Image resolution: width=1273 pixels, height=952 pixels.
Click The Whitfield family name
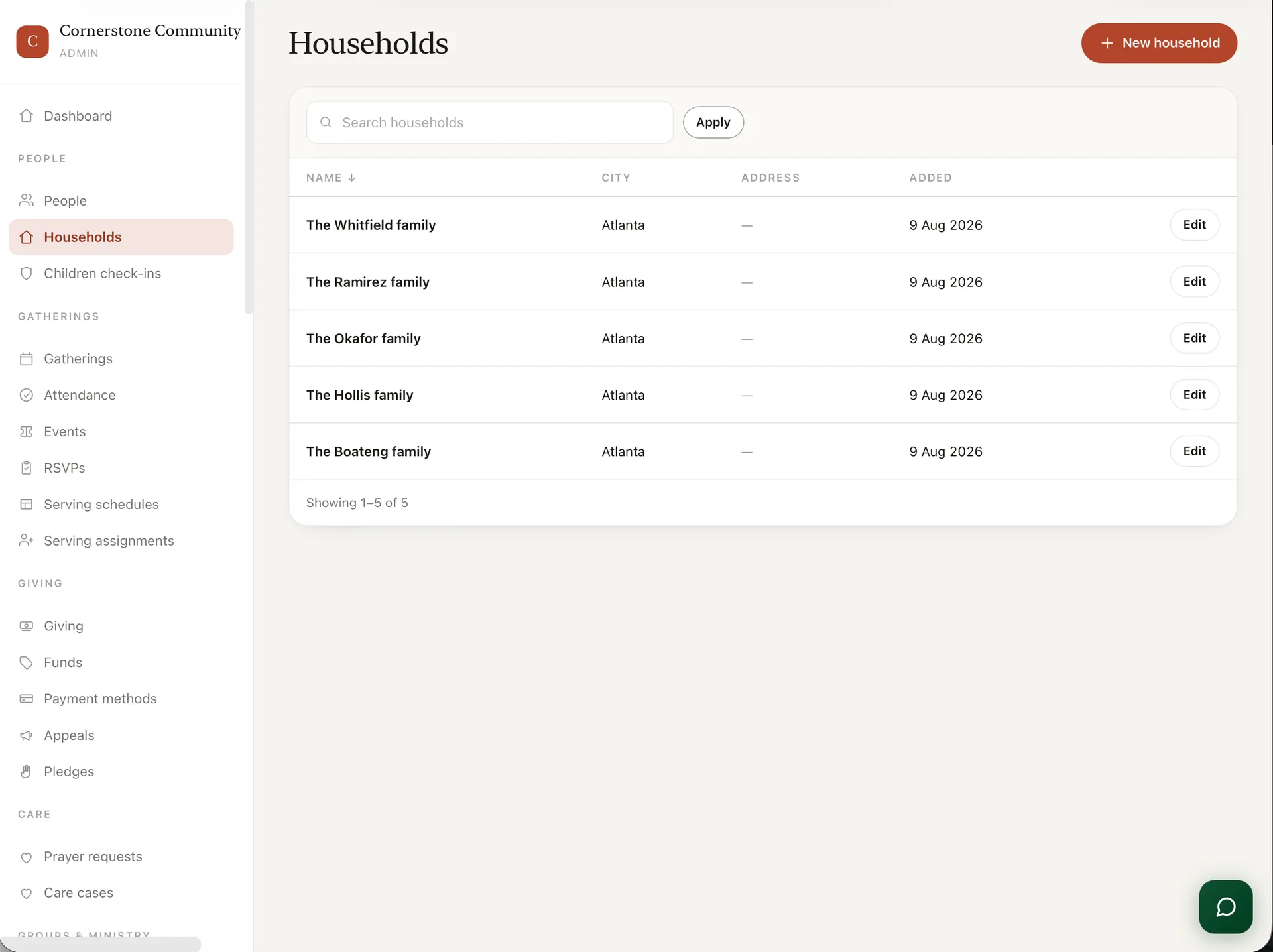click(371, 225)
